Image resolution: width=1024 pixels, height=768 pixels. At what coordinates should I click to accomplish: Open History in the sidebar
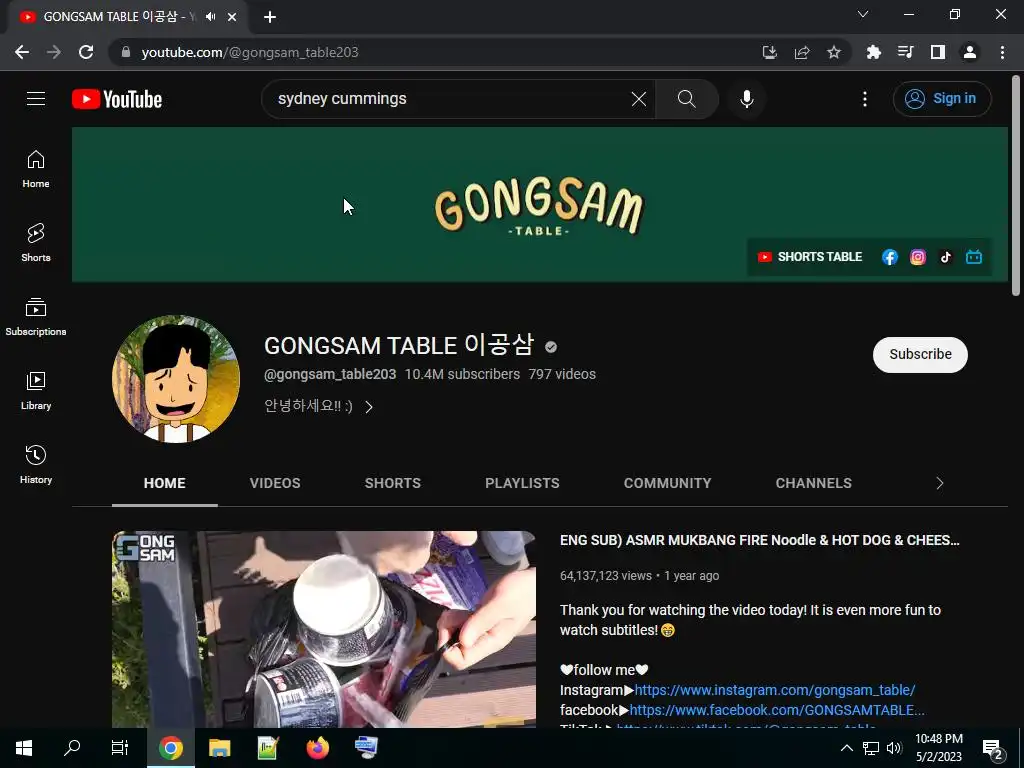point(36,464)
